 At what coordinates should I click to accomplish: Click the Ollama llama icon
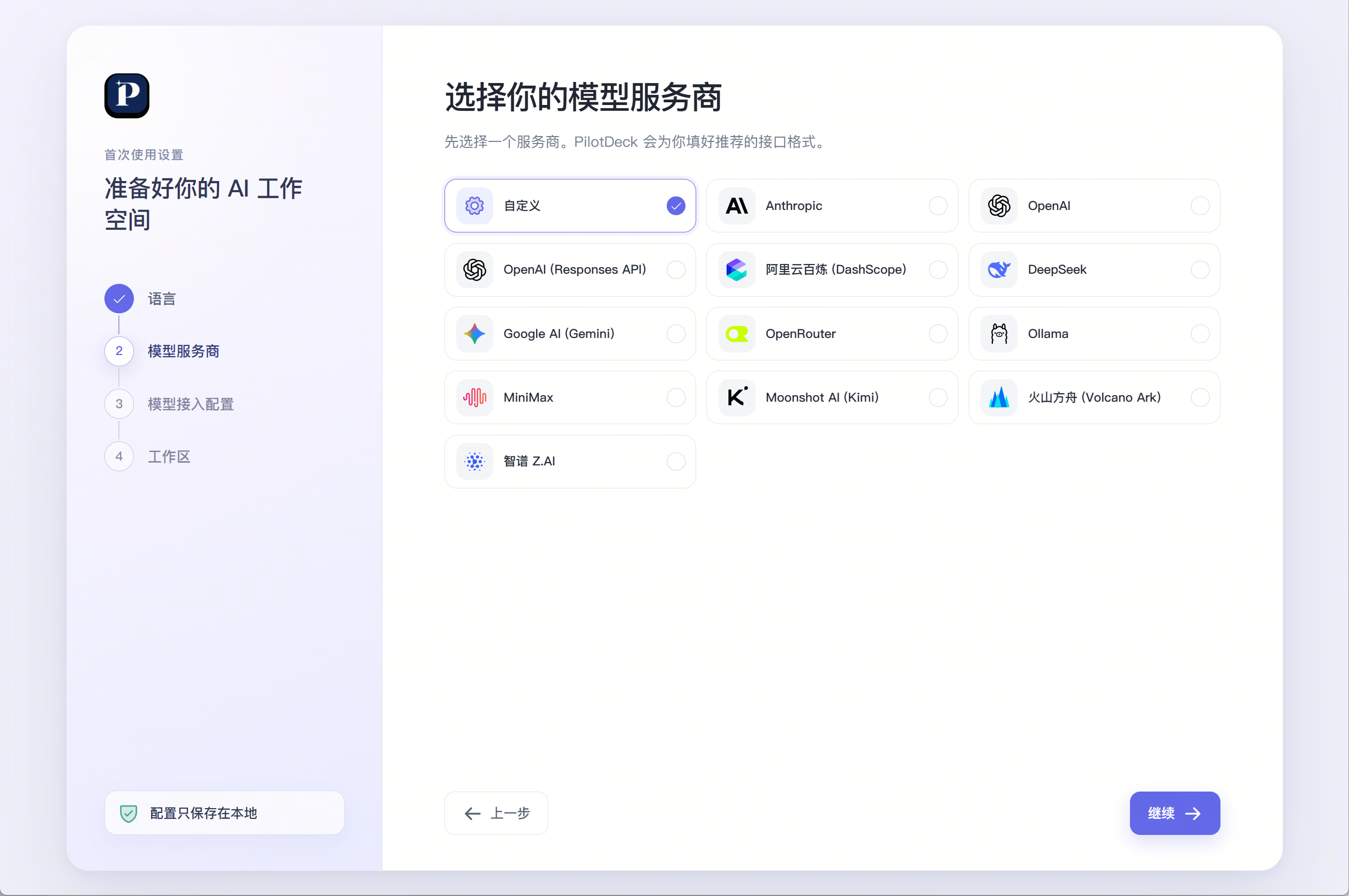point(999,334)
